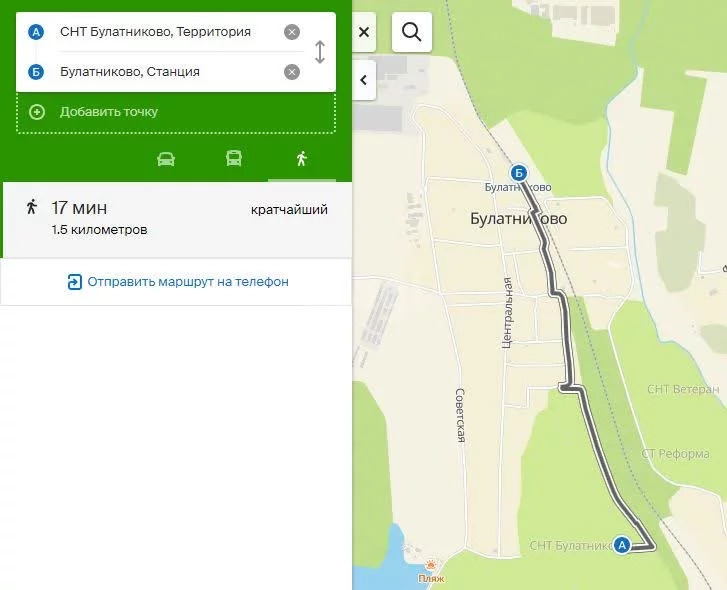This screenshot has width=727, height=590.
Task: Switch to the pedestrian route tab
Action: (x=301, y=159)
